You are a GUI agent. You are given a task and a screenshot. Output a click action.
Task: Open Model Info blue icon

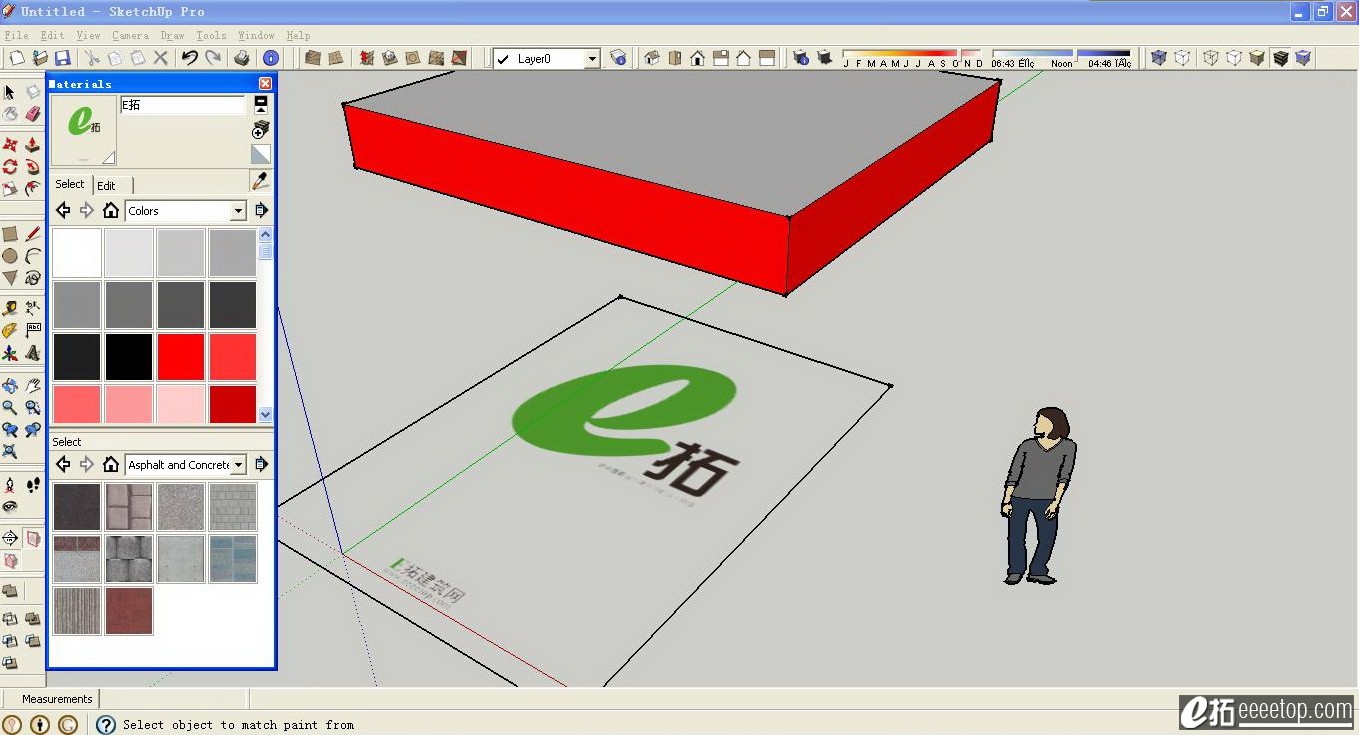pos(270,58)
